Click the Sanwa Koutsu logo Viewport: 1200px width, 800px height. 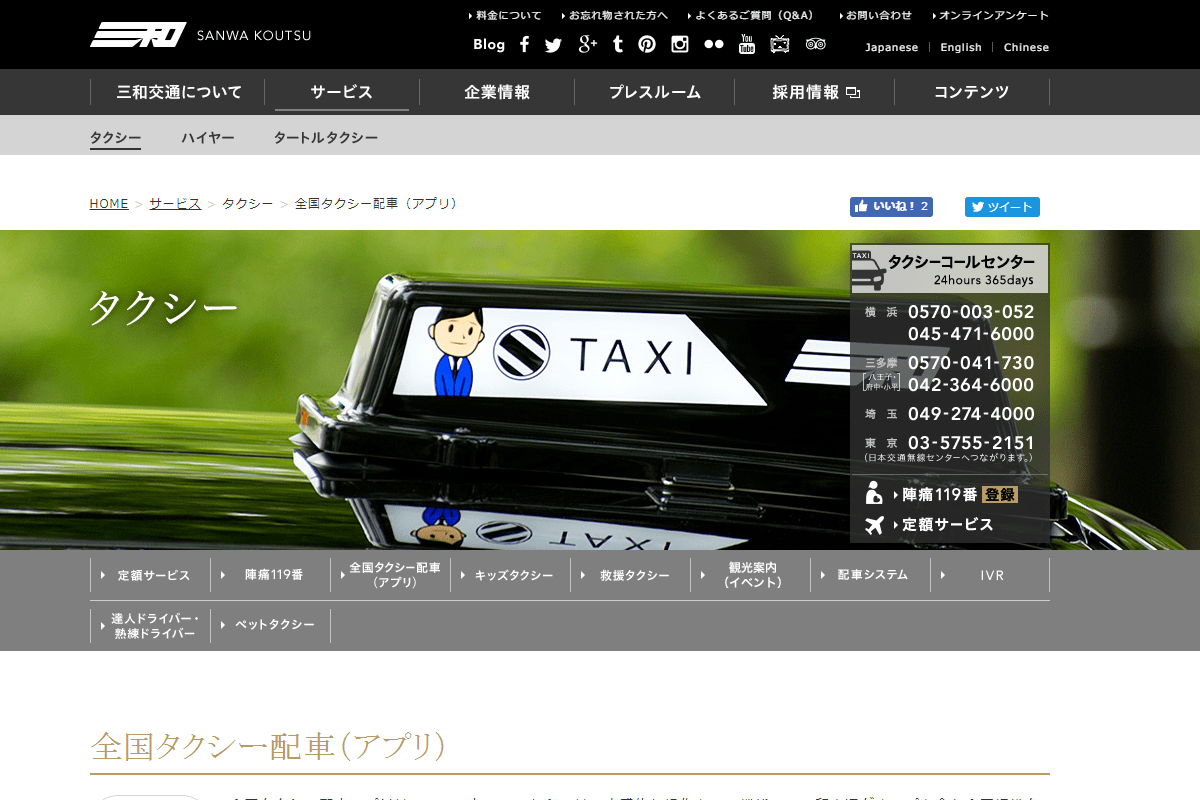pos(201,35)
